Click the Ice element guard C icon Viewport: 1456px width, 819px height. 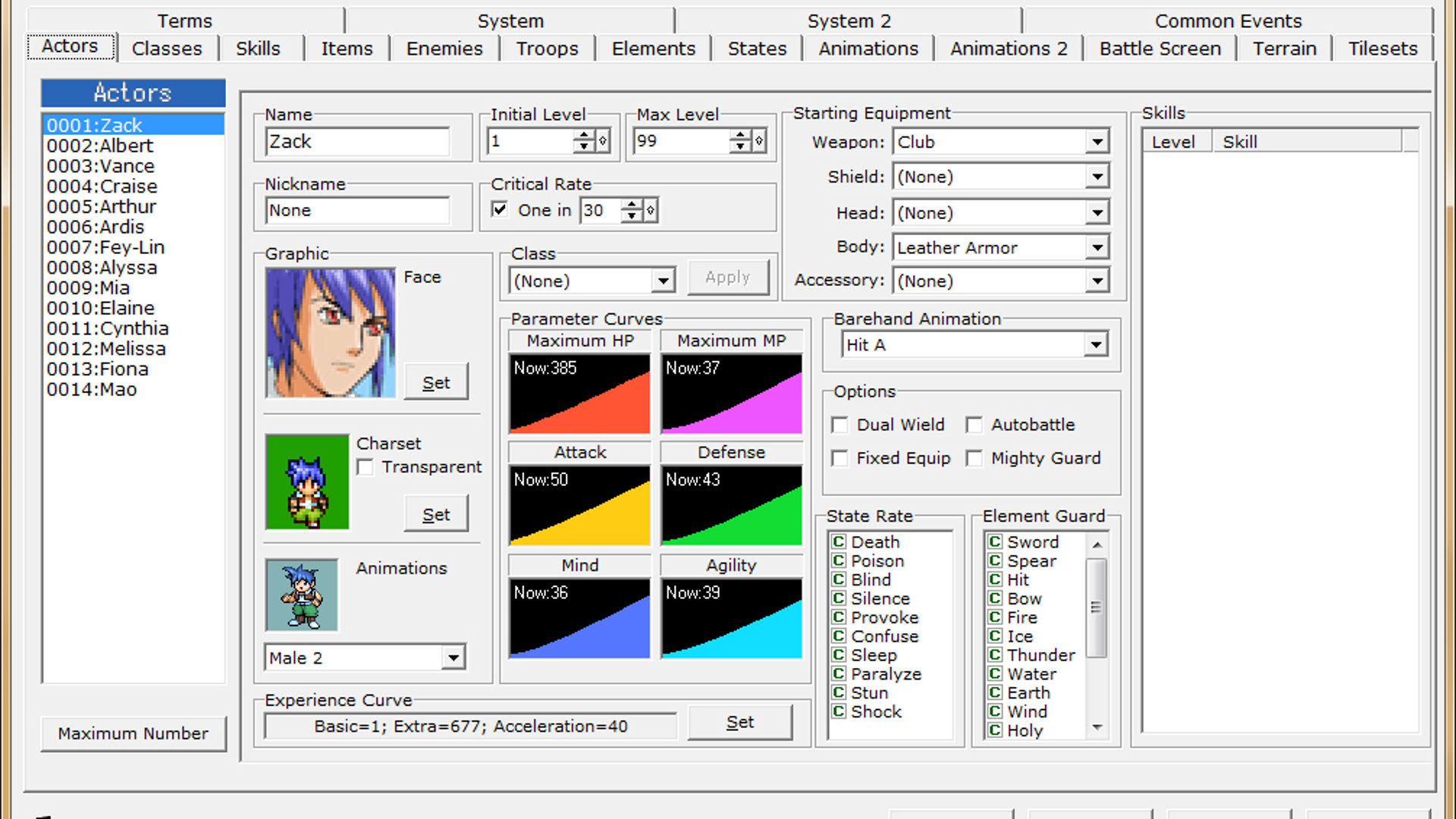(x=995, y=635)
